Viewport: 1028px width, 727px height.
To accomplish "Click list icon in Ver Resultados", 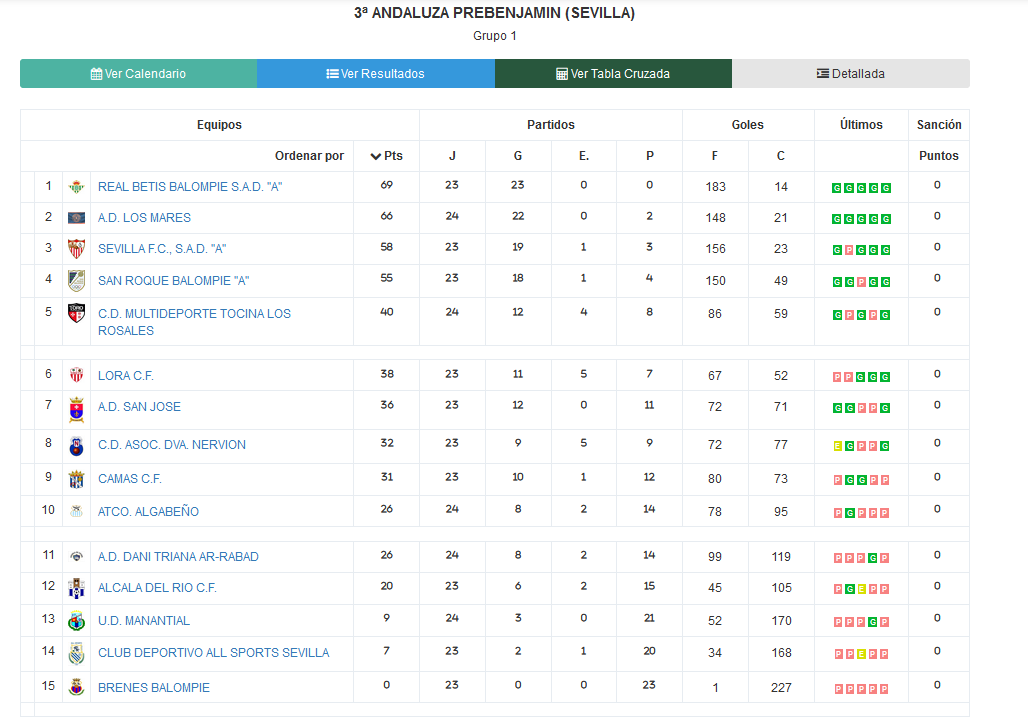I will click(332, 74).
